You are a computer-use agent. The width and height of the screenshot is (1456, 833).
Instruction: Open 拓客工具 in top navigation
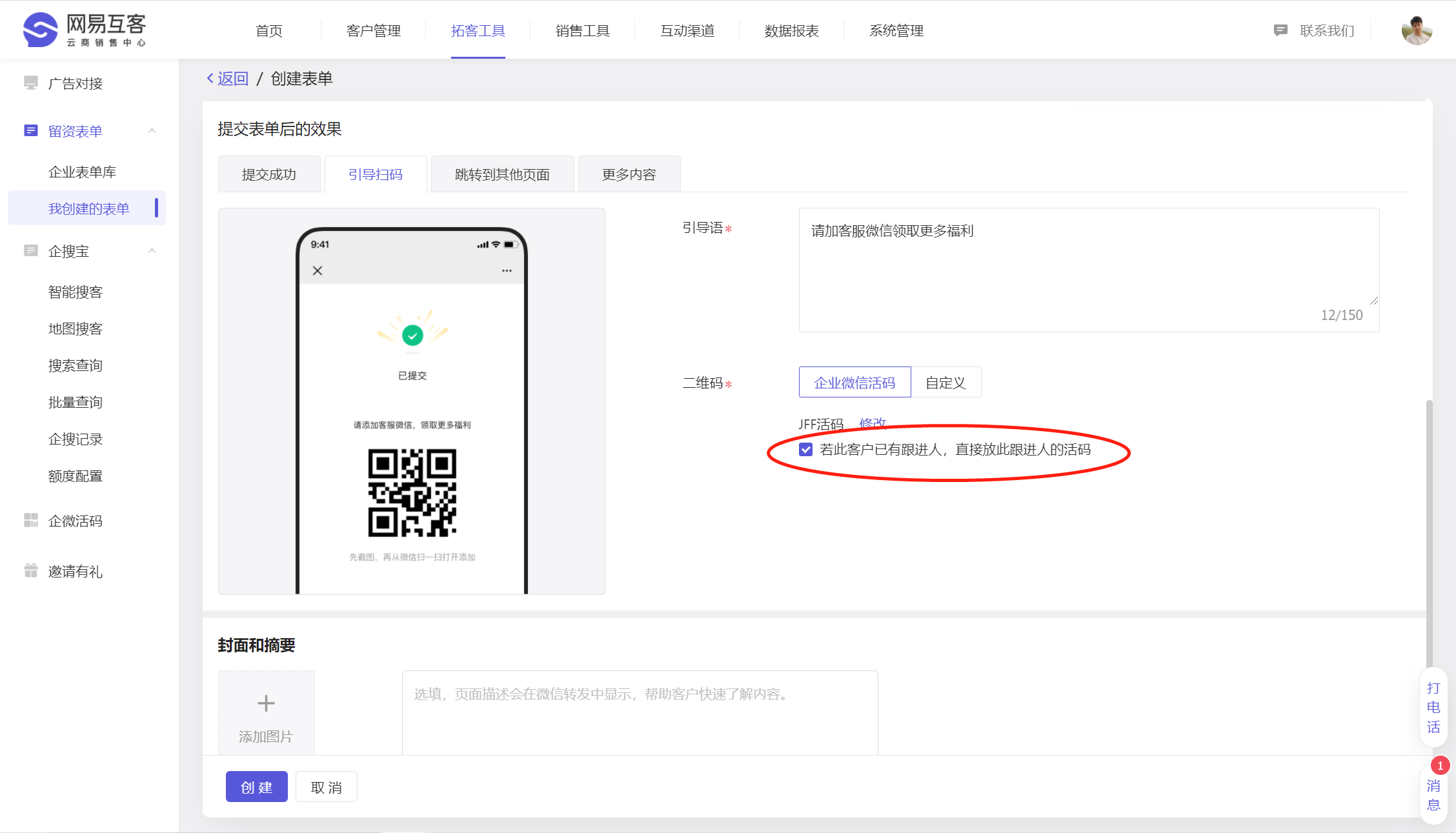[478, 30]
